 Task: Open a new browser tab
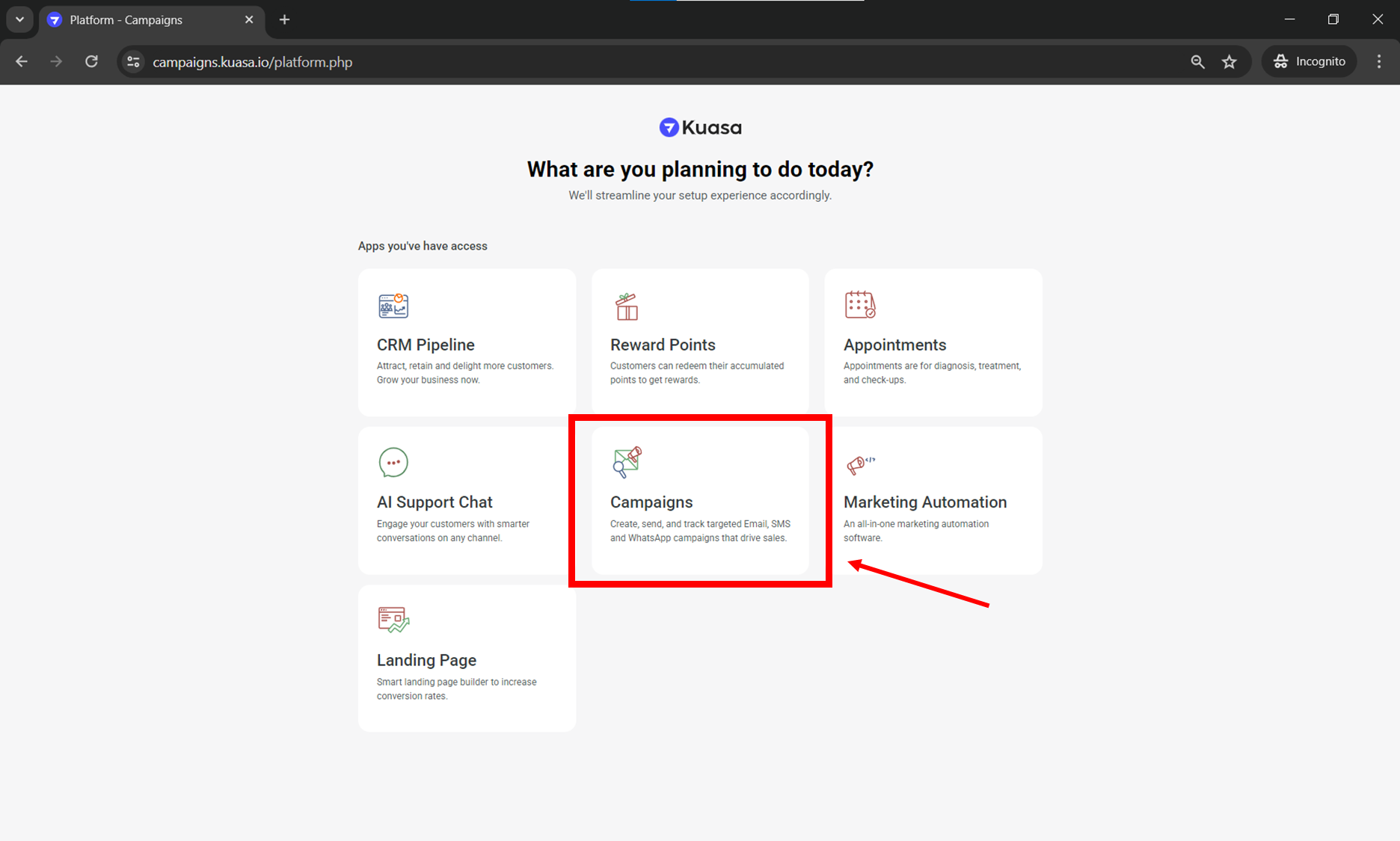[x=284, y=20]
